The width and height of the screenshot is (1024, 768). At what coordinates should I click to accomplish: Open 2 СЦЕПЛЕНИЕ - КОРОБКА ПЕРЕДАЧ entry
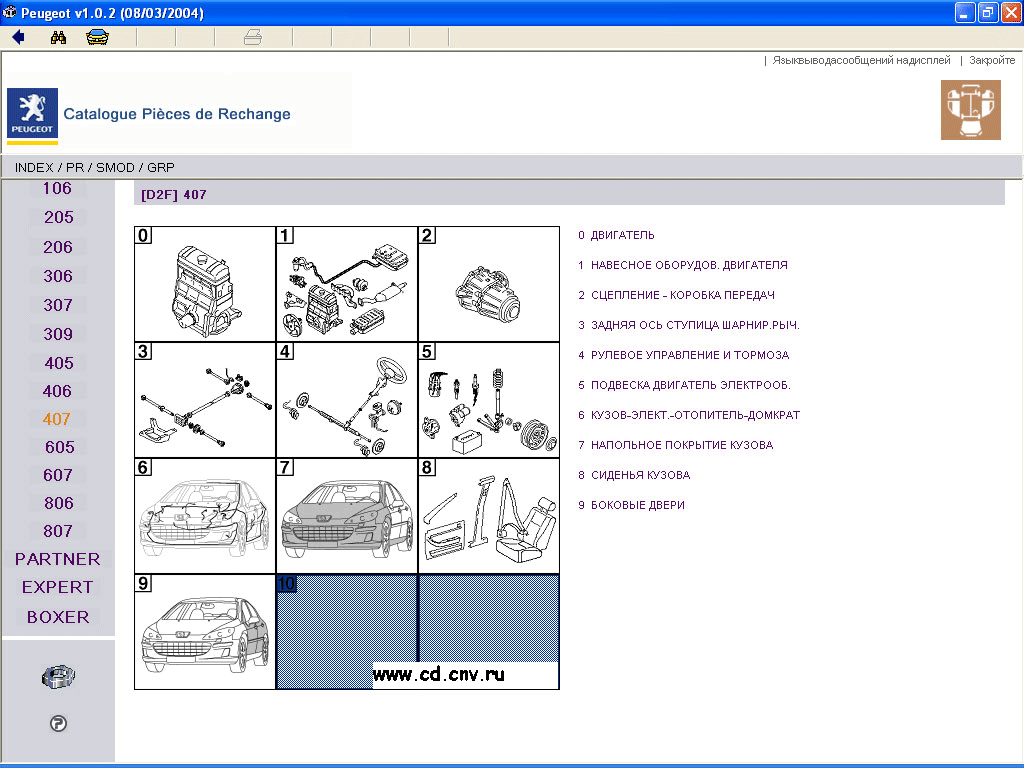tap(677, 295)
